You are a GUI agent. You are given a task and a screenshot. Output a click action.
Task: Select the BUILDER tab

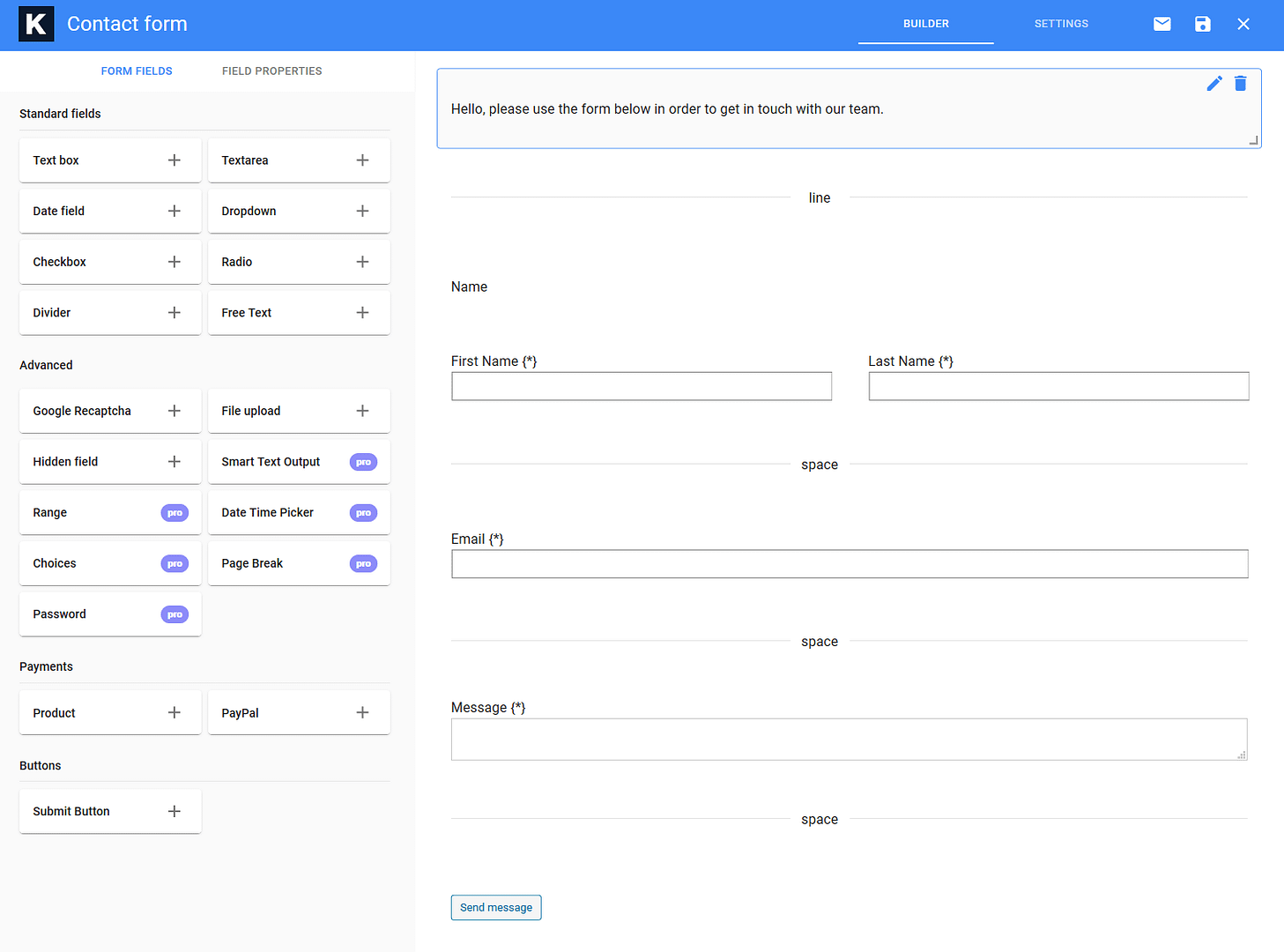[x=925, y=24]
